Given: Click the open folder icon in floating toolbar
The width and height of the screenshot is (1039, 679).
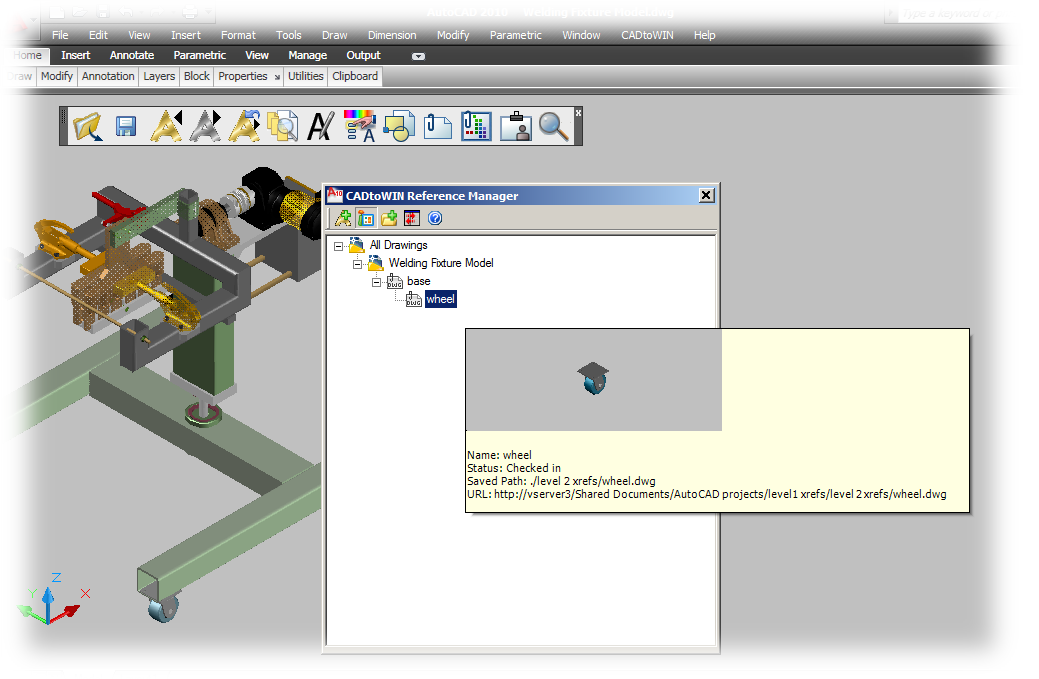Looking at the screenshot, I should 88,126.
